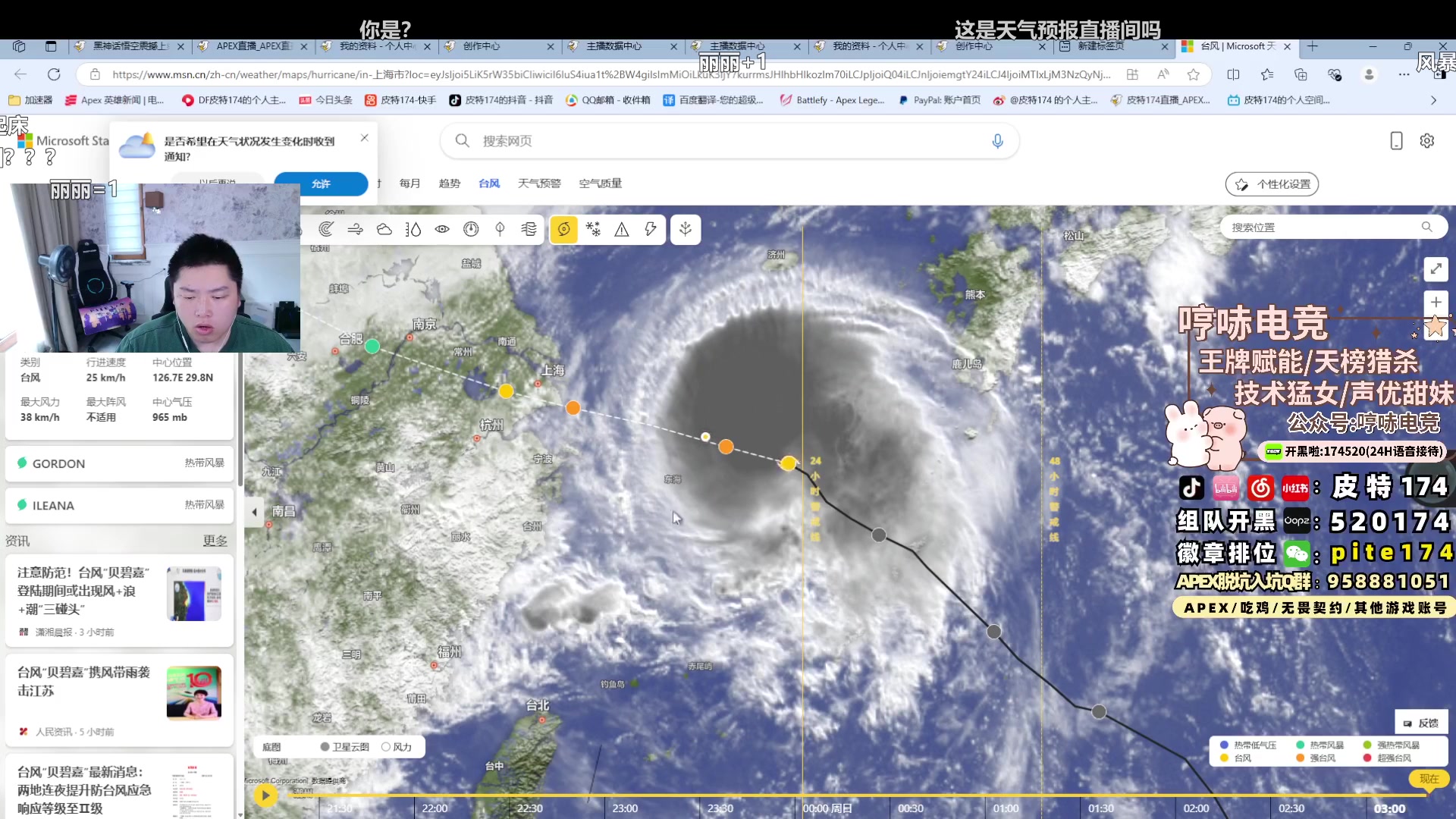This screenshot has height=819, width=1456.
Task: Open the 台风贝碧嘉携风带雨袭击江苏 news thumbnail
Action: click(194, 692)
